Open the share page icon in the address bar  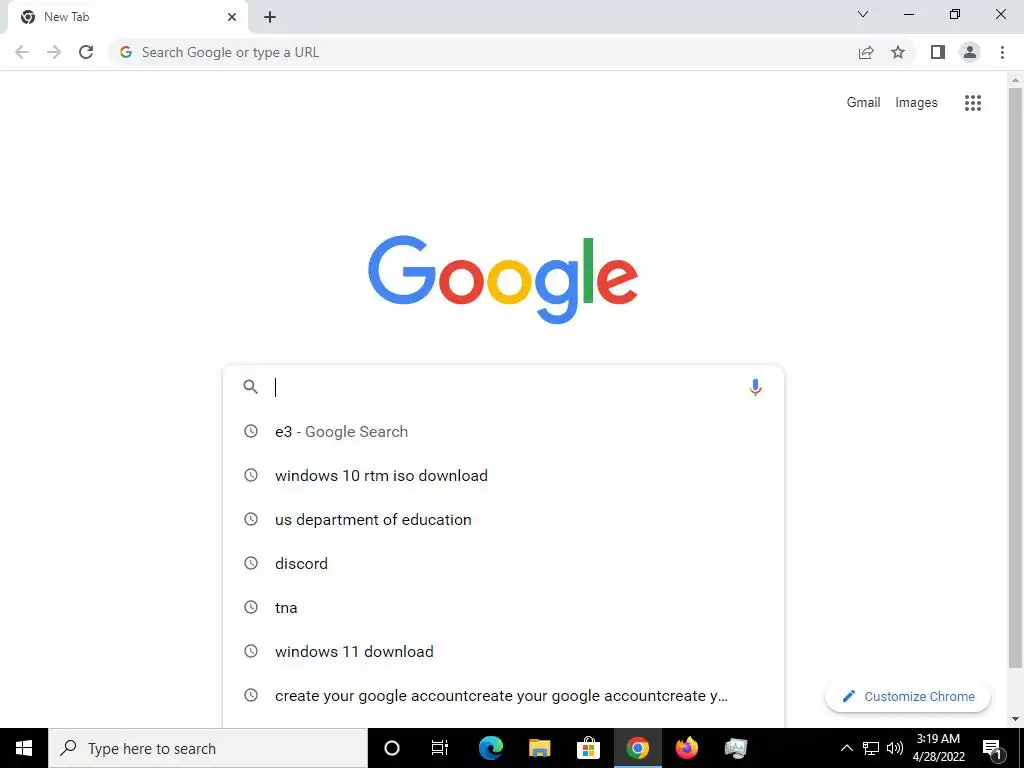(866, 52)
